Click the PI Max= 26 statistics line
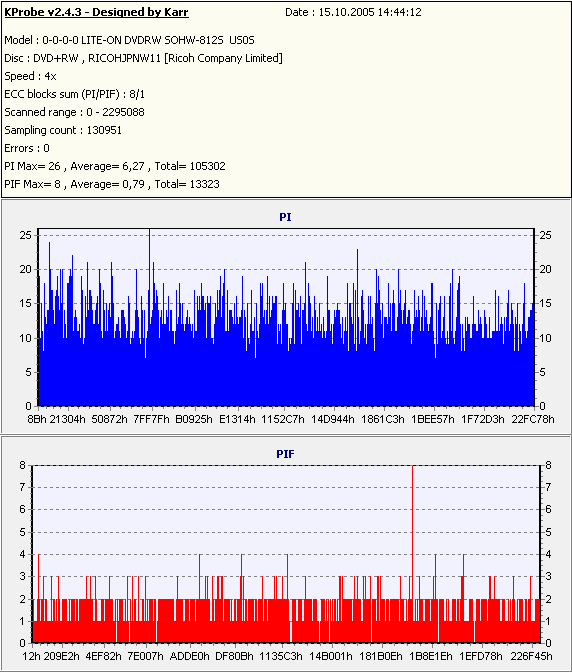572x672 pixels. click(x=115, y=166)
